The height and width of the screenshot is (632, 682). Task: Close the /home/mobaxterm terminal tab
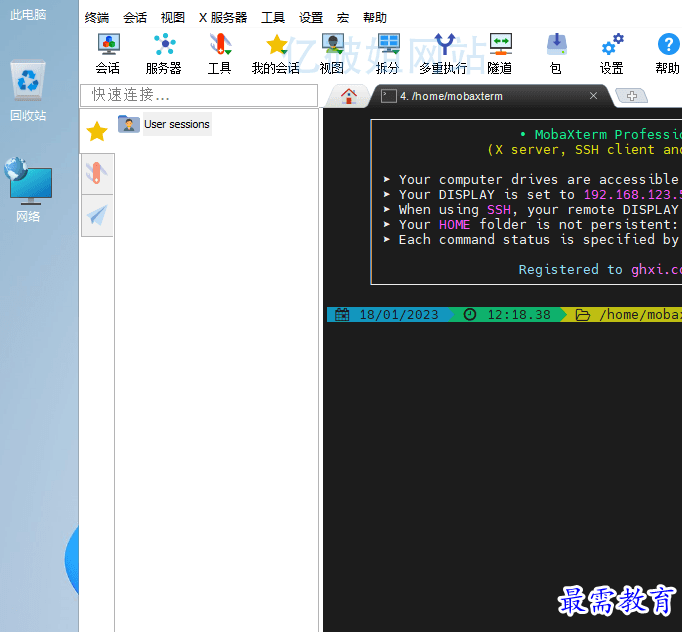point(593,96)
